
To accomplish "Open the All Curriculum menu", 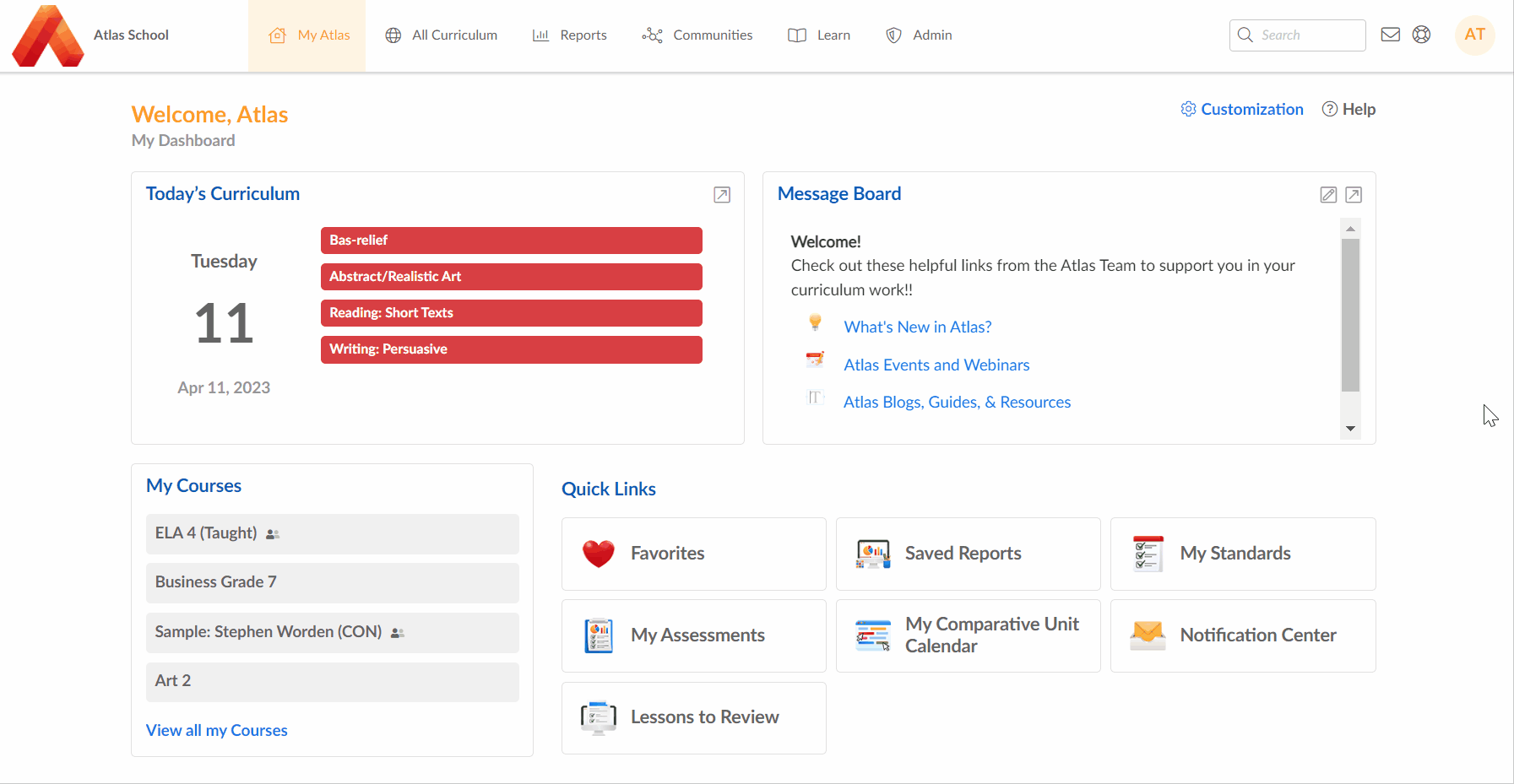I will pyautogui.click(x=441, y=35).
